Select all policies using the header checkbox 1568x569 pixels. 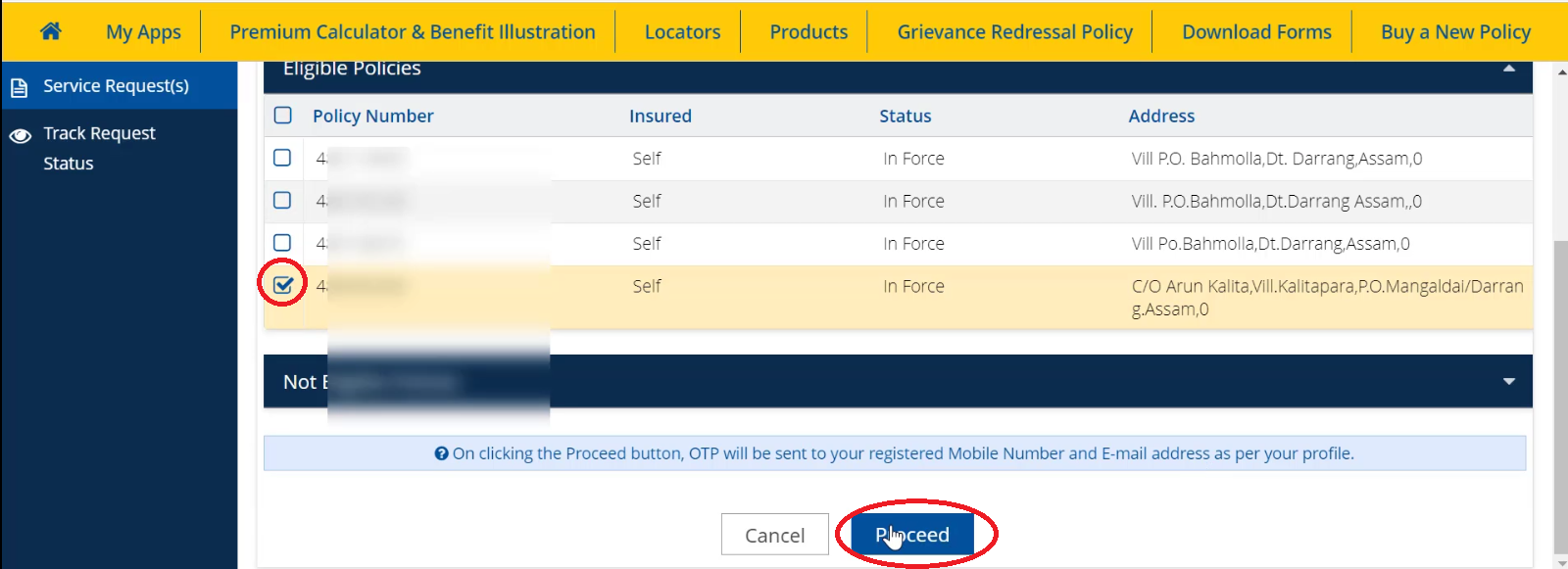282,115
